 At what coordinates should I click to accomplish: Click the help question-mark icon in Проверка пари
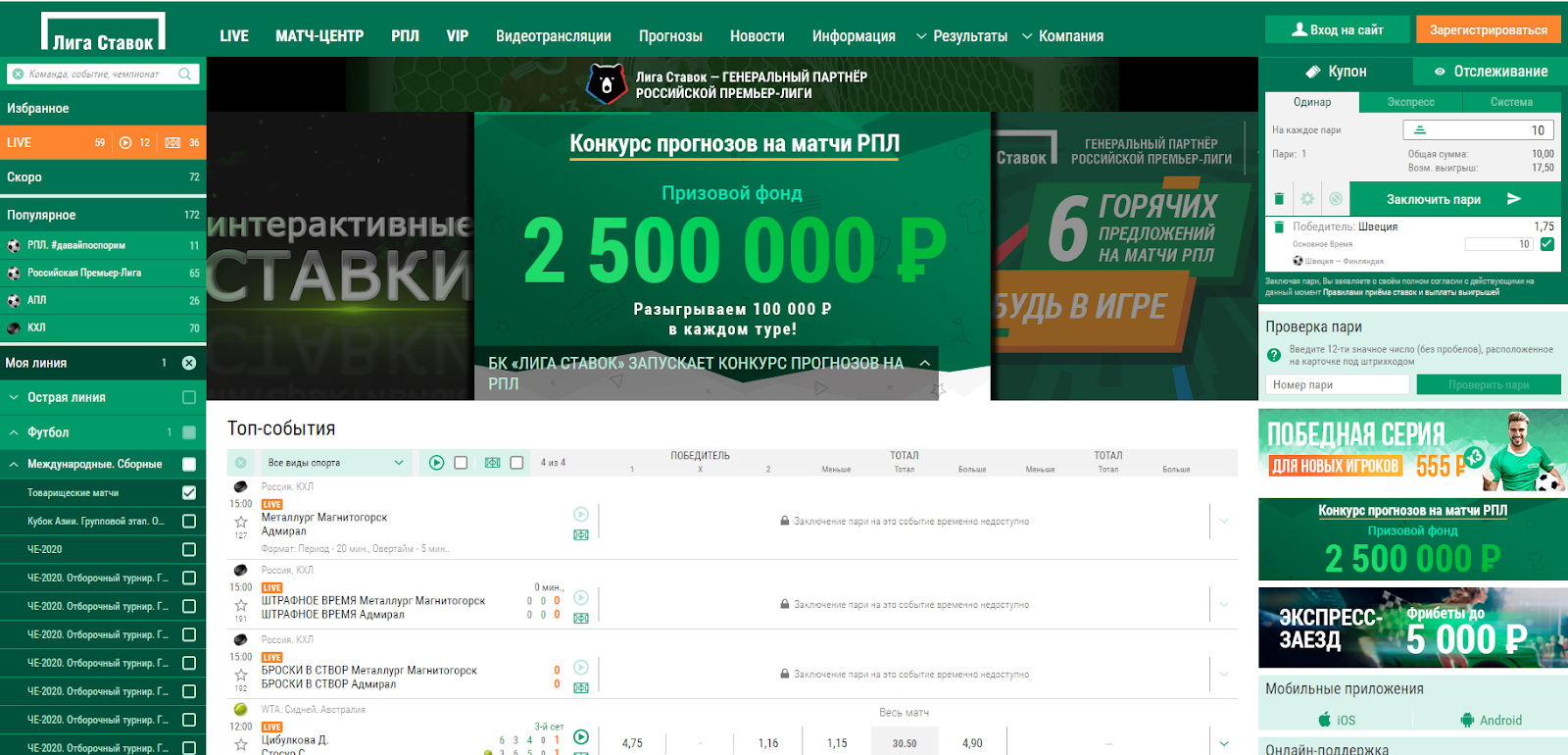click(1274, 355)
